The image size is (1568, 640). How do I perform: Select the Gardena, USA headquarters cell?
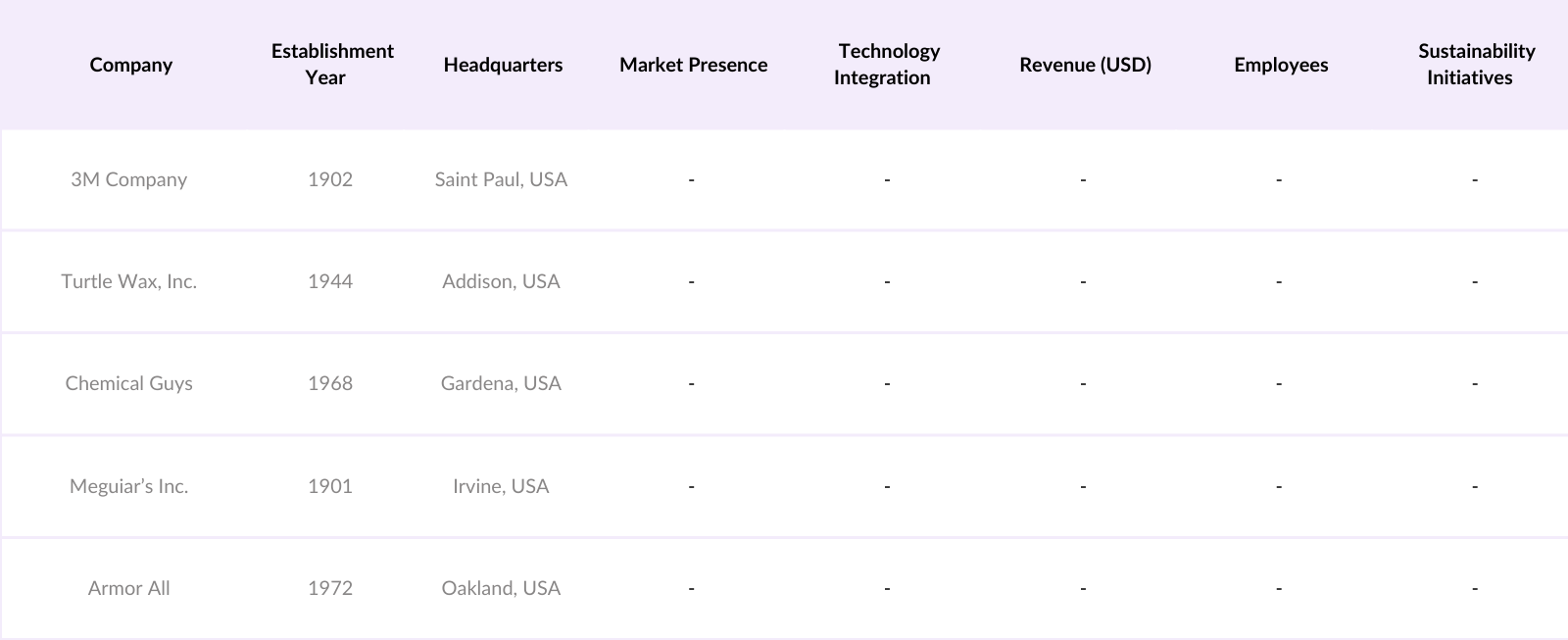(501, 383)
